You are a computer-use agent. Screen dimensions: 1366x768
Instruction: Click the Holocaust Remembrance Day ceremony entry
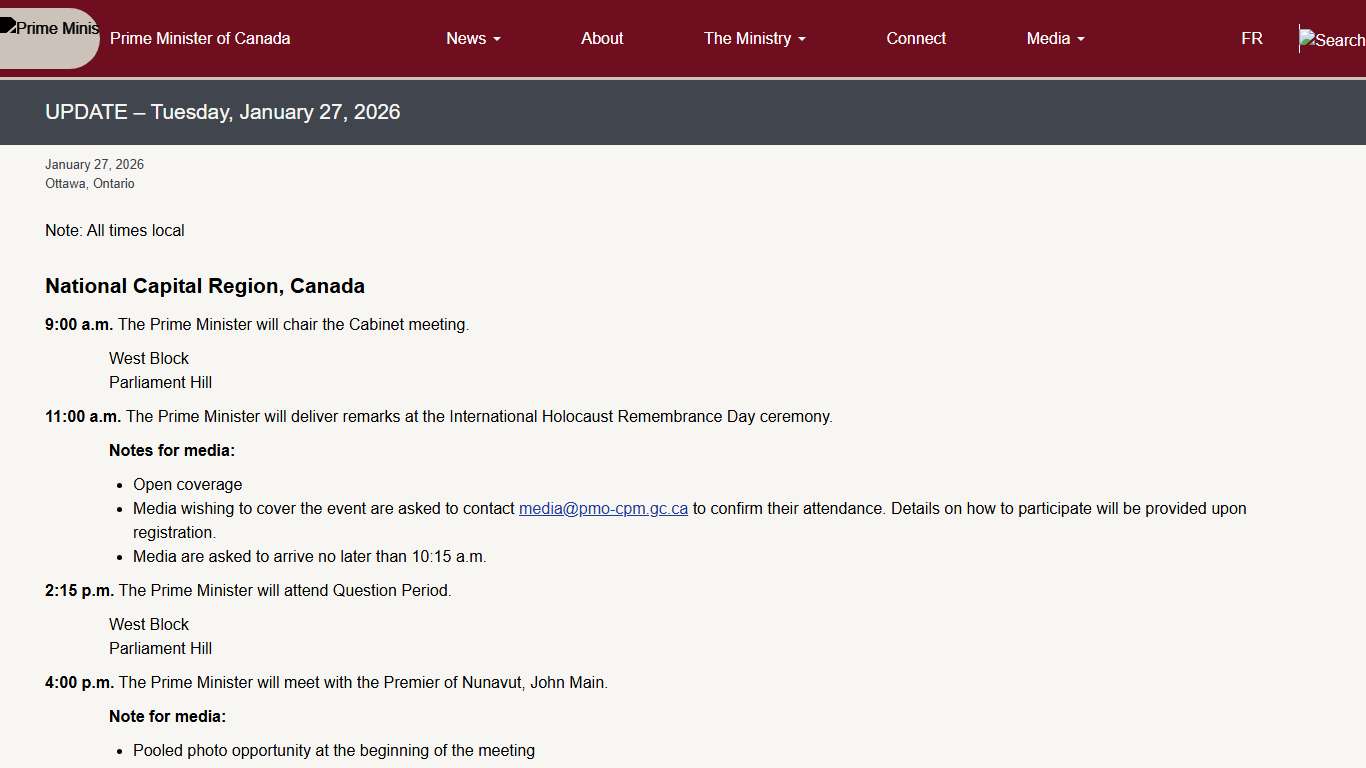tap(439, 416)
